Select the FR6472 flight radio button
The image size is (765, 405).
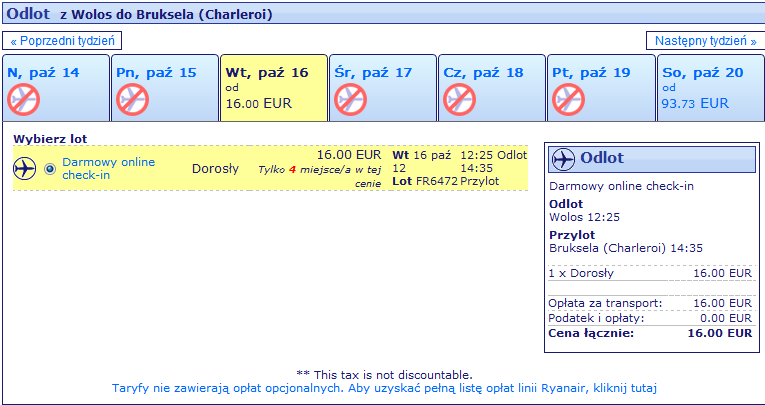[50, 169]
